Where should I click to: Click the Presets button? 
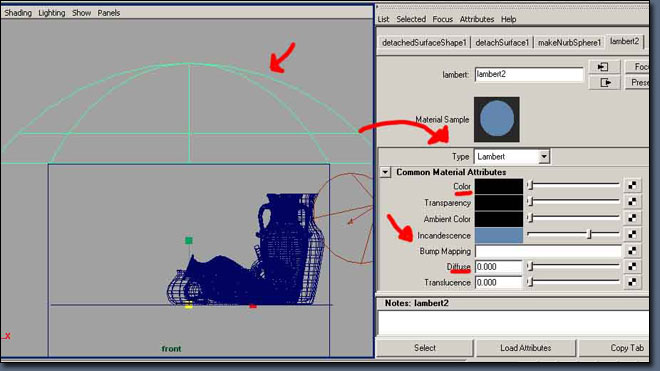(637, 82)
